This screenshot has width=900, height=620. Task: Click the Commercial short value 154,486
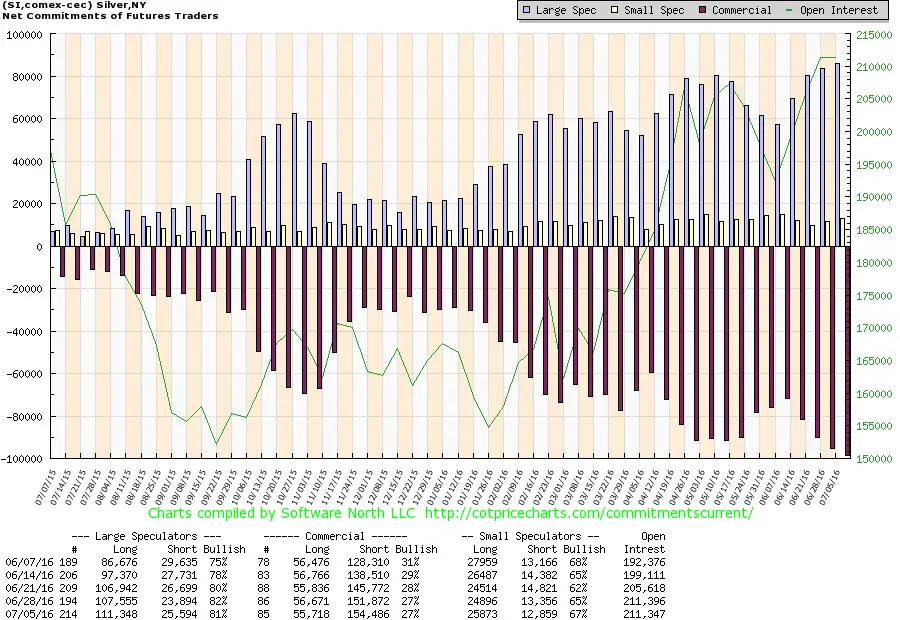tap(368, 614)
